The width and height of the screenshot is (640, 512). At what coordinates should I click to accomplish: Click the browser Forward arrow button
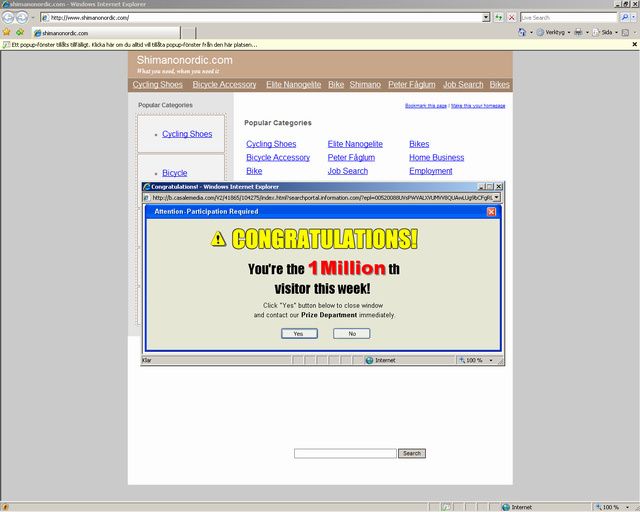[x=22, y=18]
